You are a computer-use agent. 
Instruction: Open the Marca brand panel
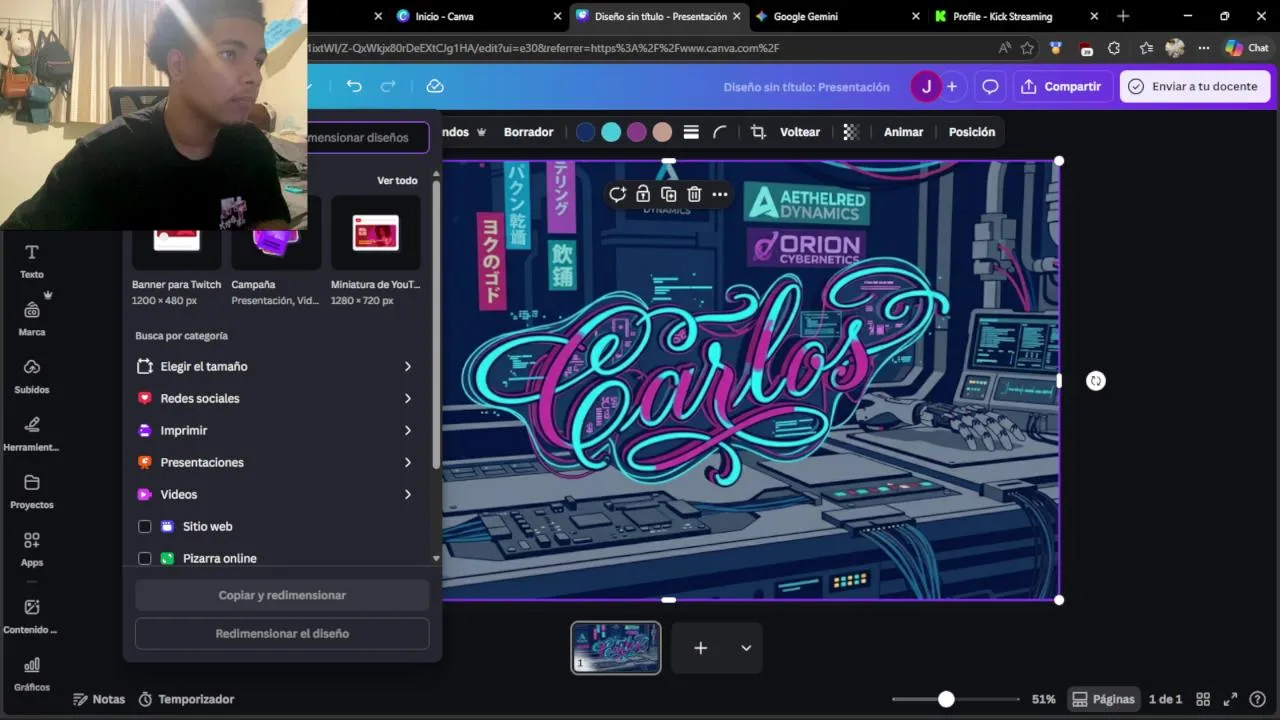(x=32, y=318)
